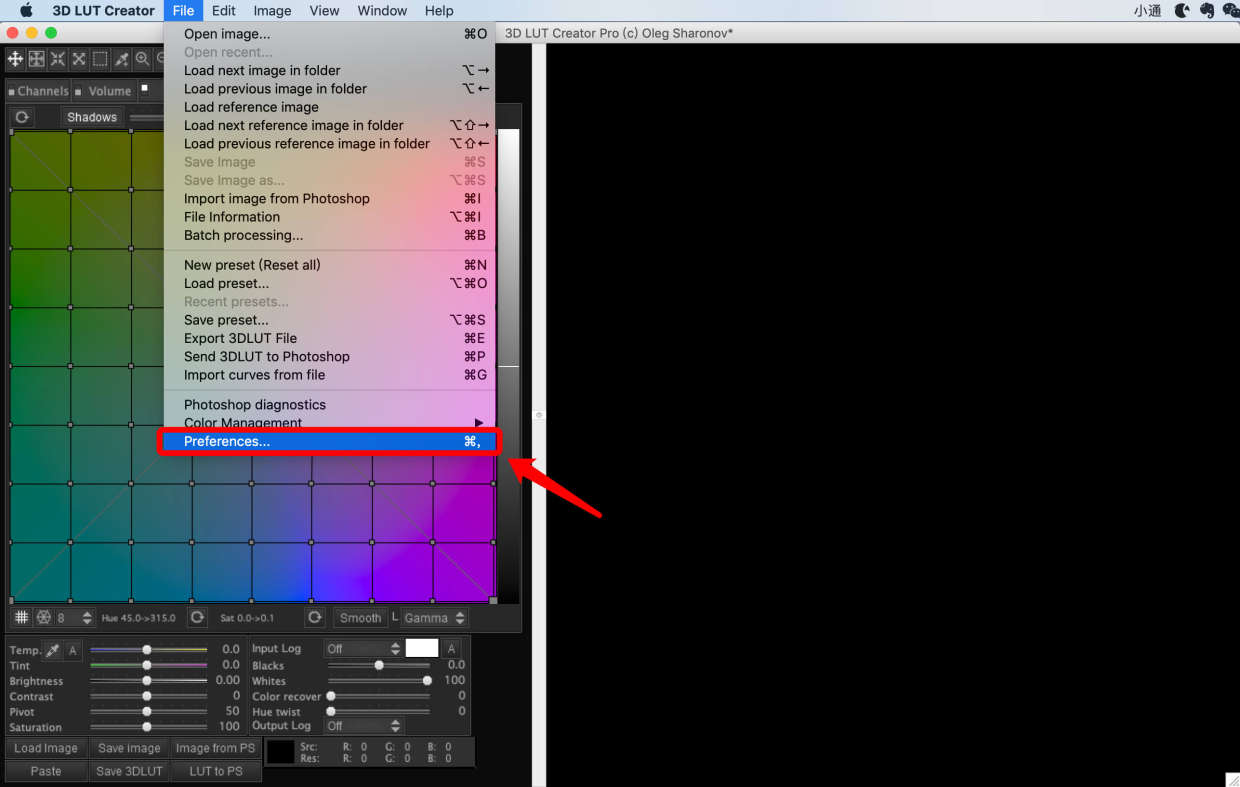Click the small white square toggle after Volume
Image resolution: width=1240 pixels, height=787 pixels.
tap(144, 88)
